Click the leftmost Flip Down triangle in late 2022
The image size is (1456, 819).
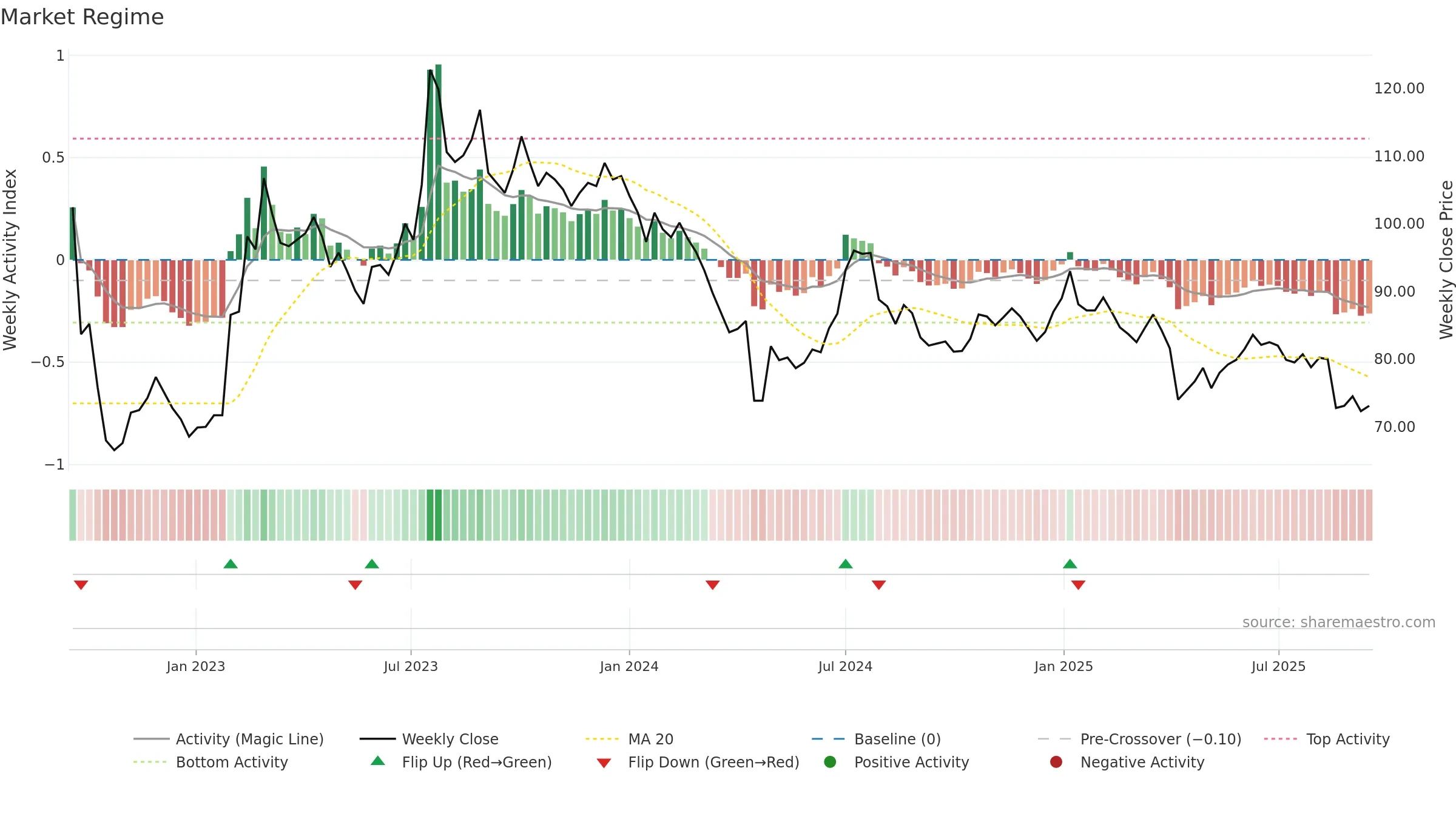click(81, 585)
